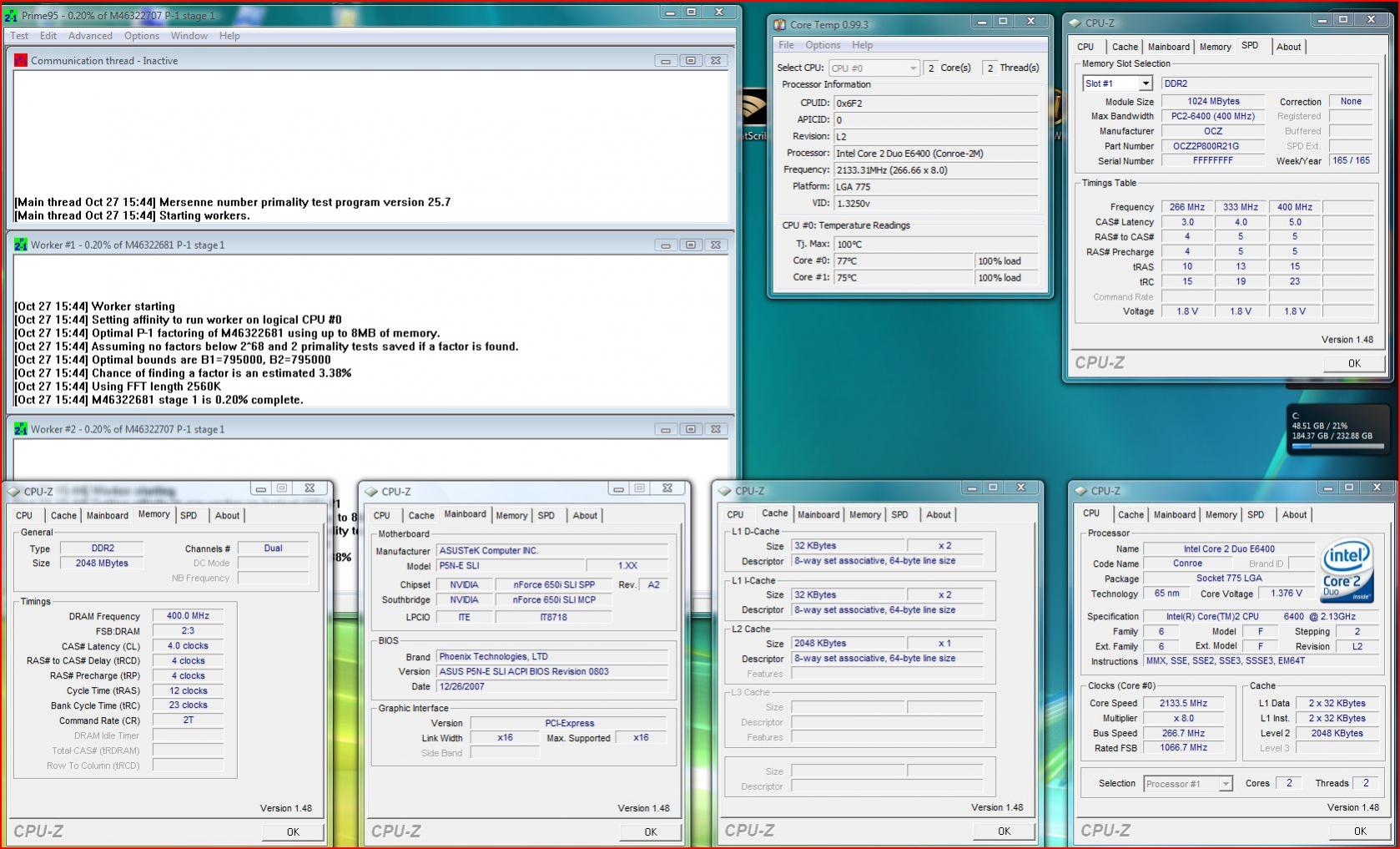Viewport: 1400px width, 849px height.
Task: Click the BIOS Date field 12/26/2007
Action: coord(552,686)
